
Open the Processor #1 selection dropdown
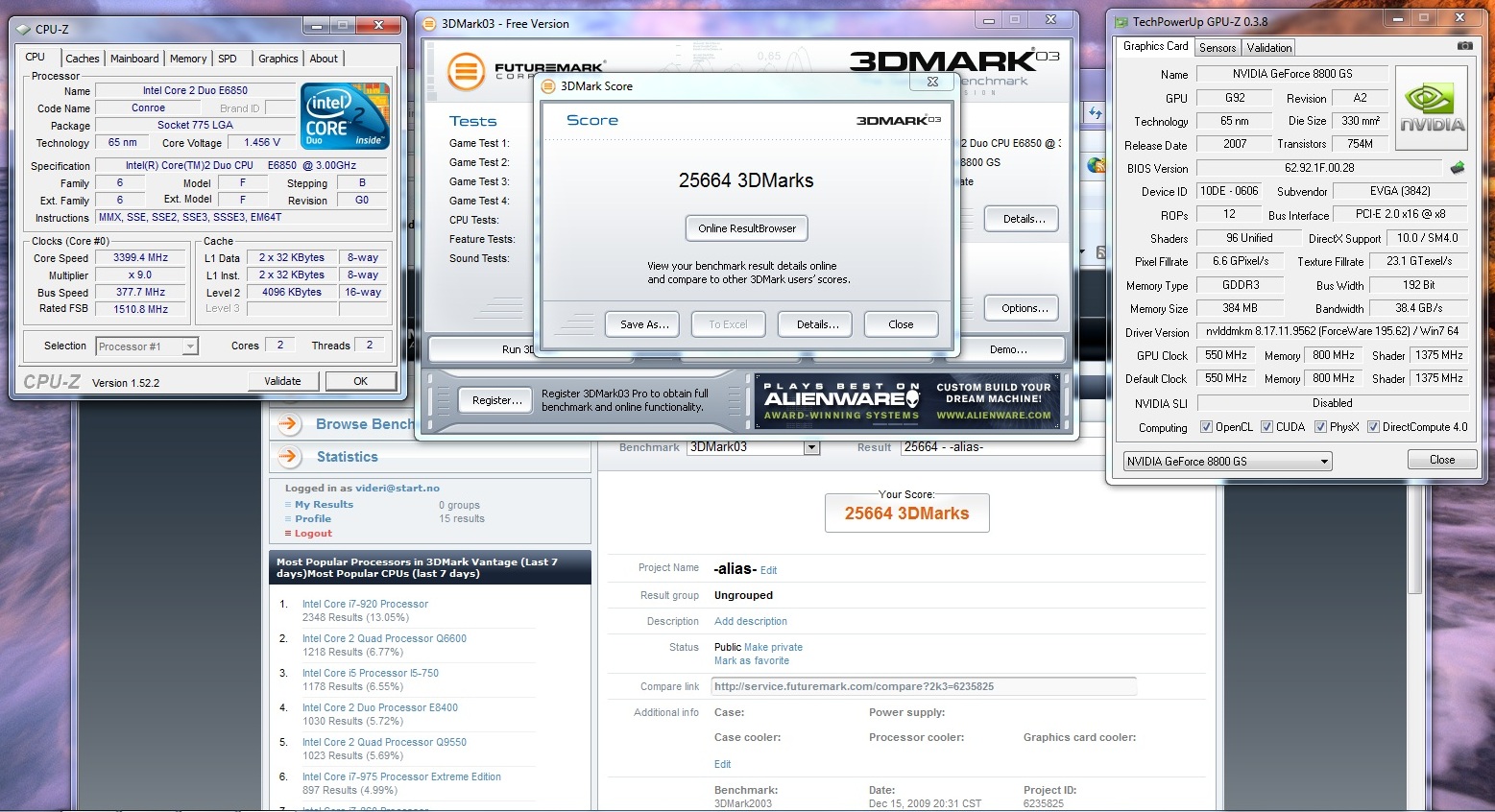click(147, 346)
